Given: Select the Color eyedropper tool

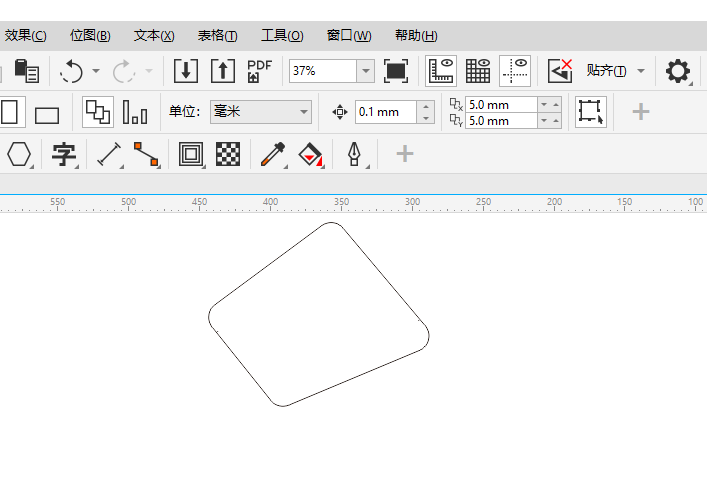Looking at the screenshot, I should (x=273, y=154).
